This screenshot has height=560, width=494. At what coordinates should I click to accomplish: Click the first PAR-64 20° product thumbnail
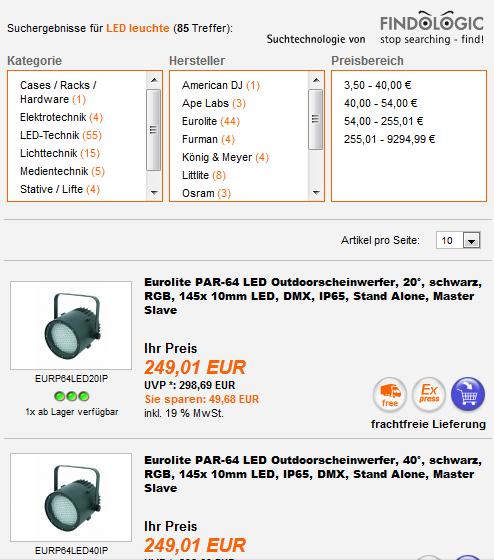coord(71,325)
